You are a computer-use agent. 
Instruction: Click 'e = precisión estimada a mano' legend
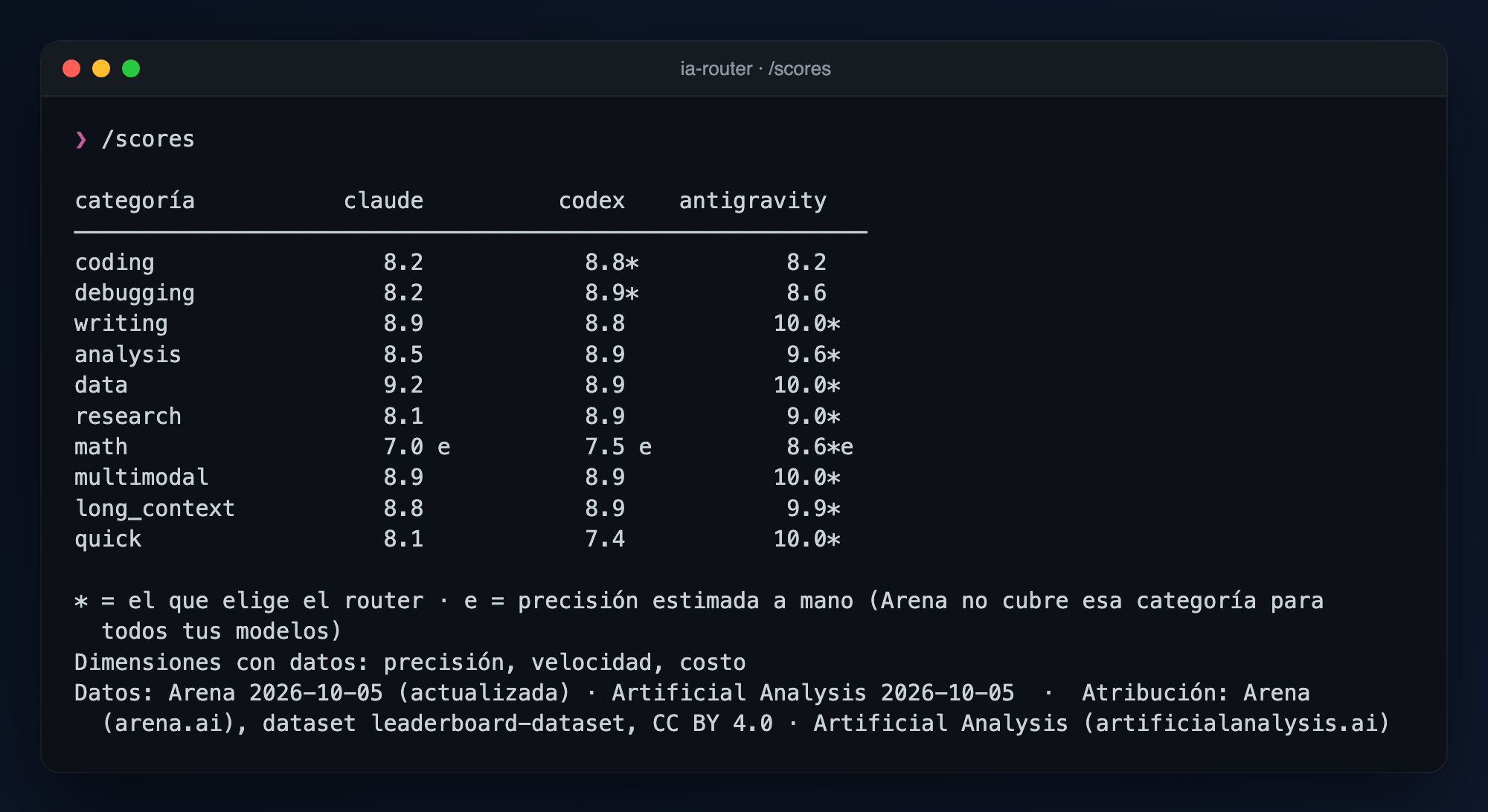click(658, 601)
